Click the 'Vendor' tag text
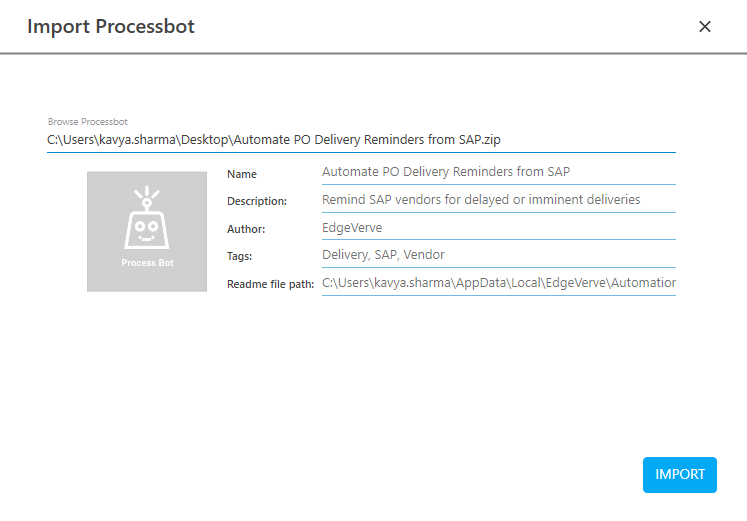 424,256
